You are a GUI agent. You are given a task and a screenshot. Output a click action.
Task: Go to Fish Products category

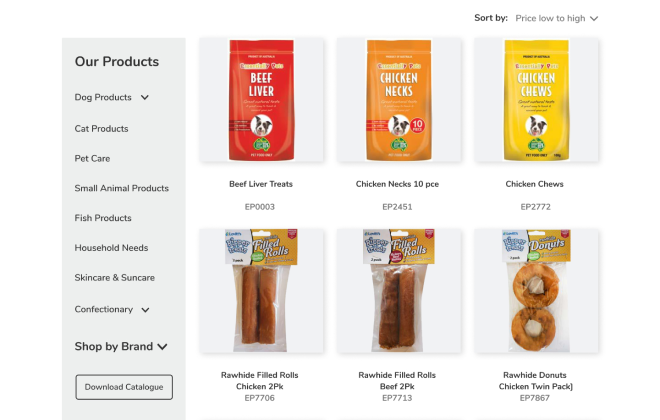[x=103, y=218]
